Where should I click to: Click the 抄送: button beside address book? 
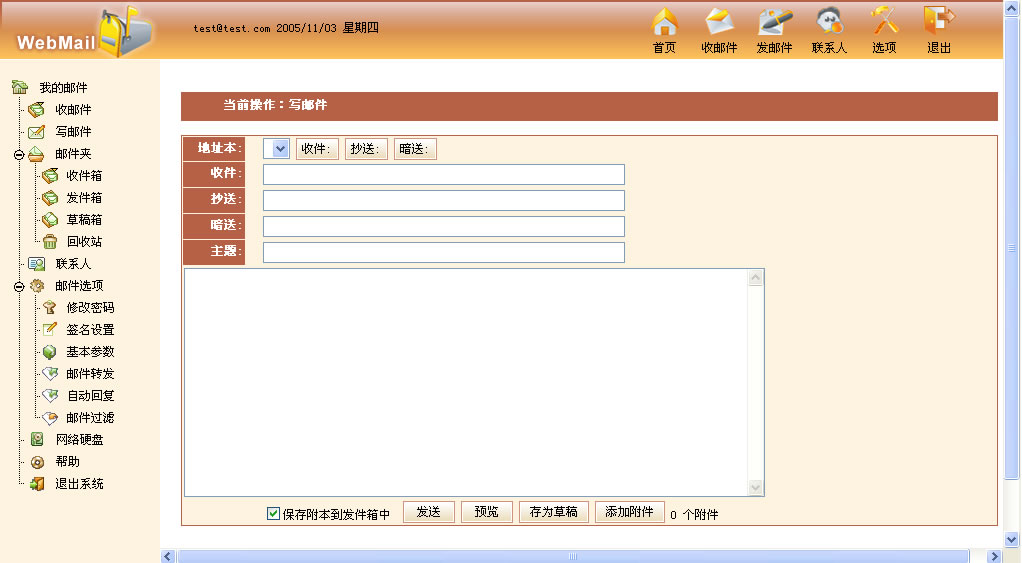[x=366, y=149]
